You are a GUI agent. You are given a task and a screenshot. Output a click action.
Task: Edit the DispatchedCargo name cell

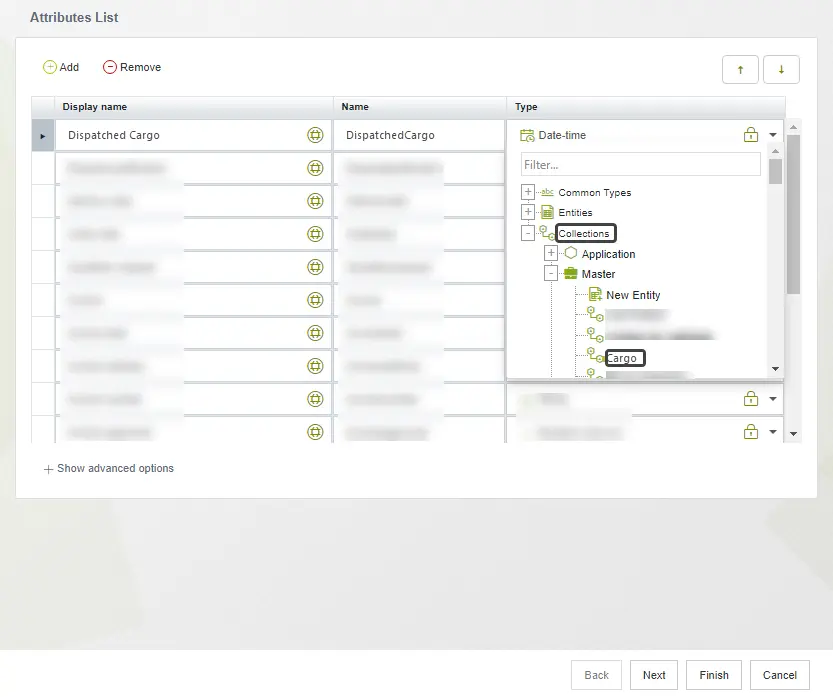(419, 135)
